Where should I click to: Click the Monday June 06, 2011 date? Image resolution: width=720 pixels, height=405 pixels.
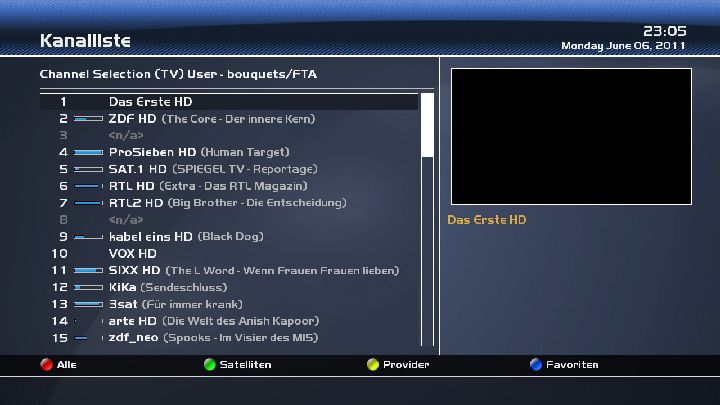click(624, 46)
